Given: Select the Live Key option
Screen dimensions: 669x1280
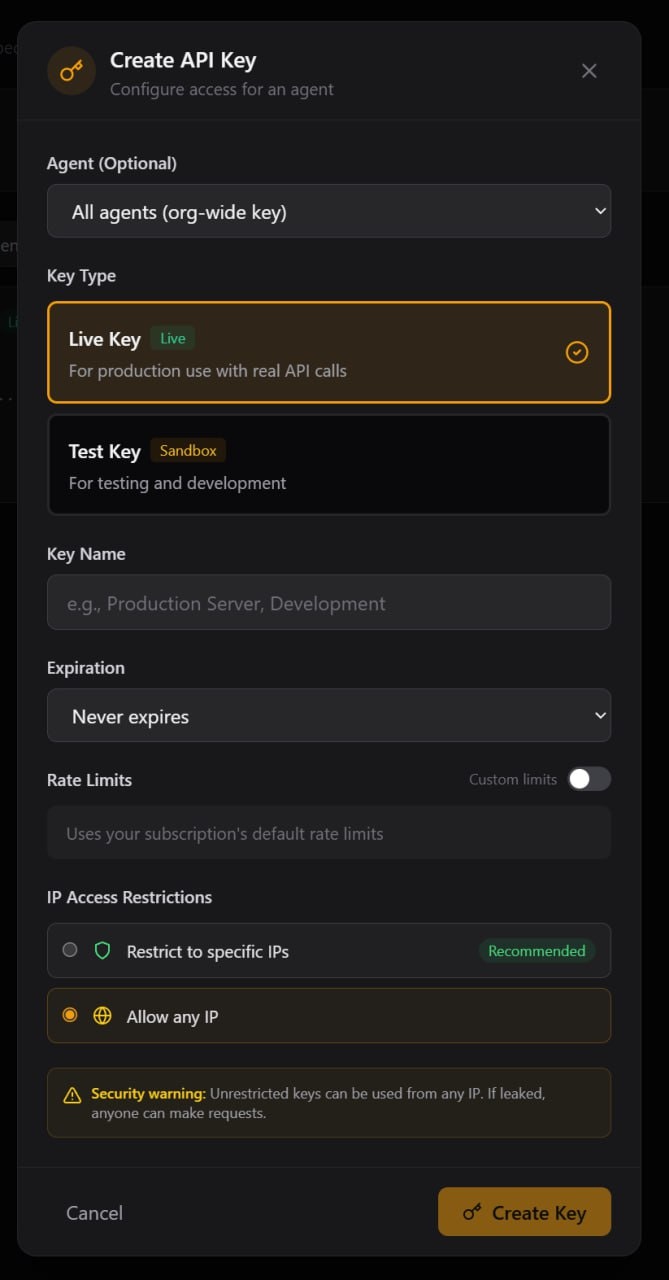Looking at the screenshot, I should (x=329, y=352).
